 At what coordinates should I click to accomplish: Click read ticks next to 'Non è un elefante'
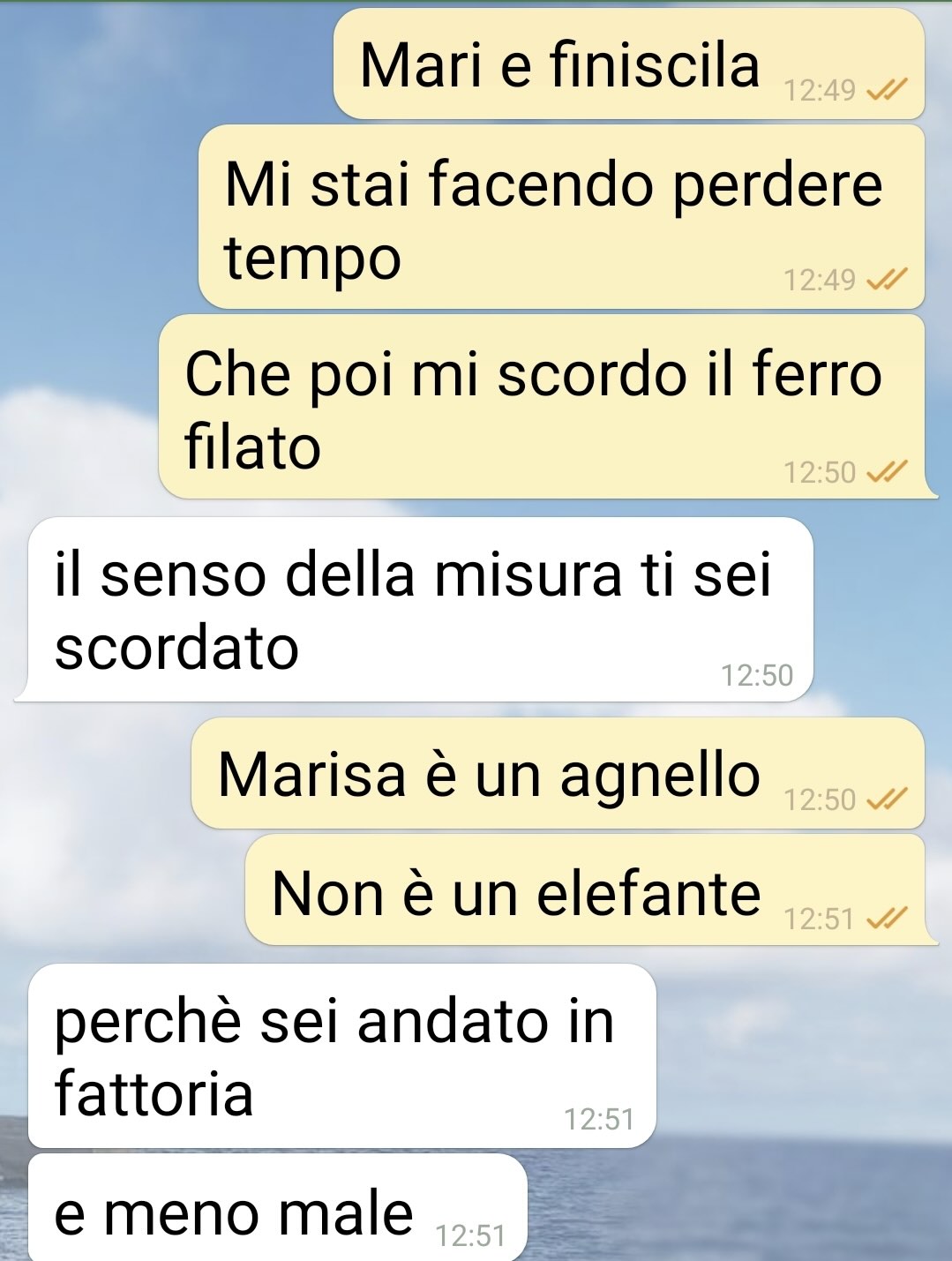tap(887, 919)
